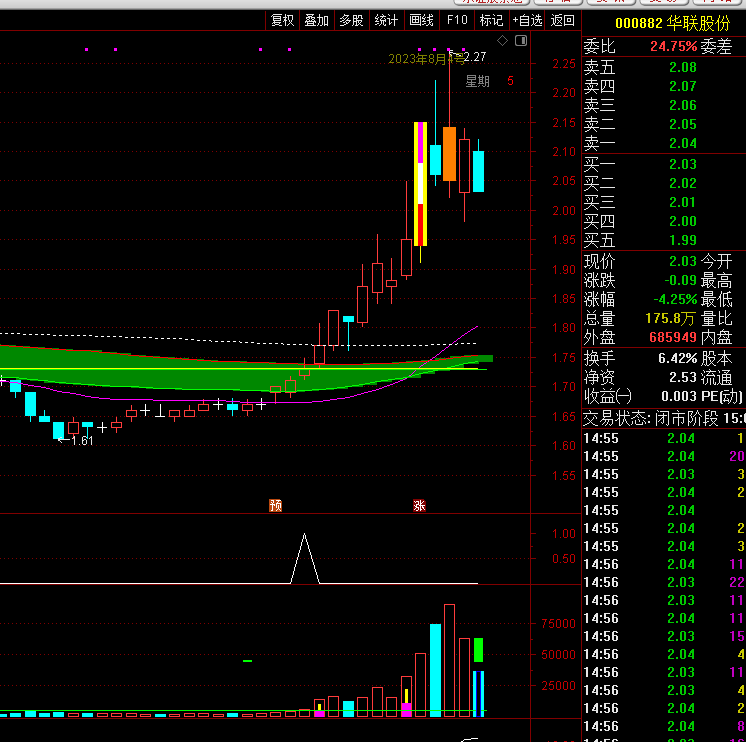
Task: Toggle the side panel layout icon
Action: [521, 40]
